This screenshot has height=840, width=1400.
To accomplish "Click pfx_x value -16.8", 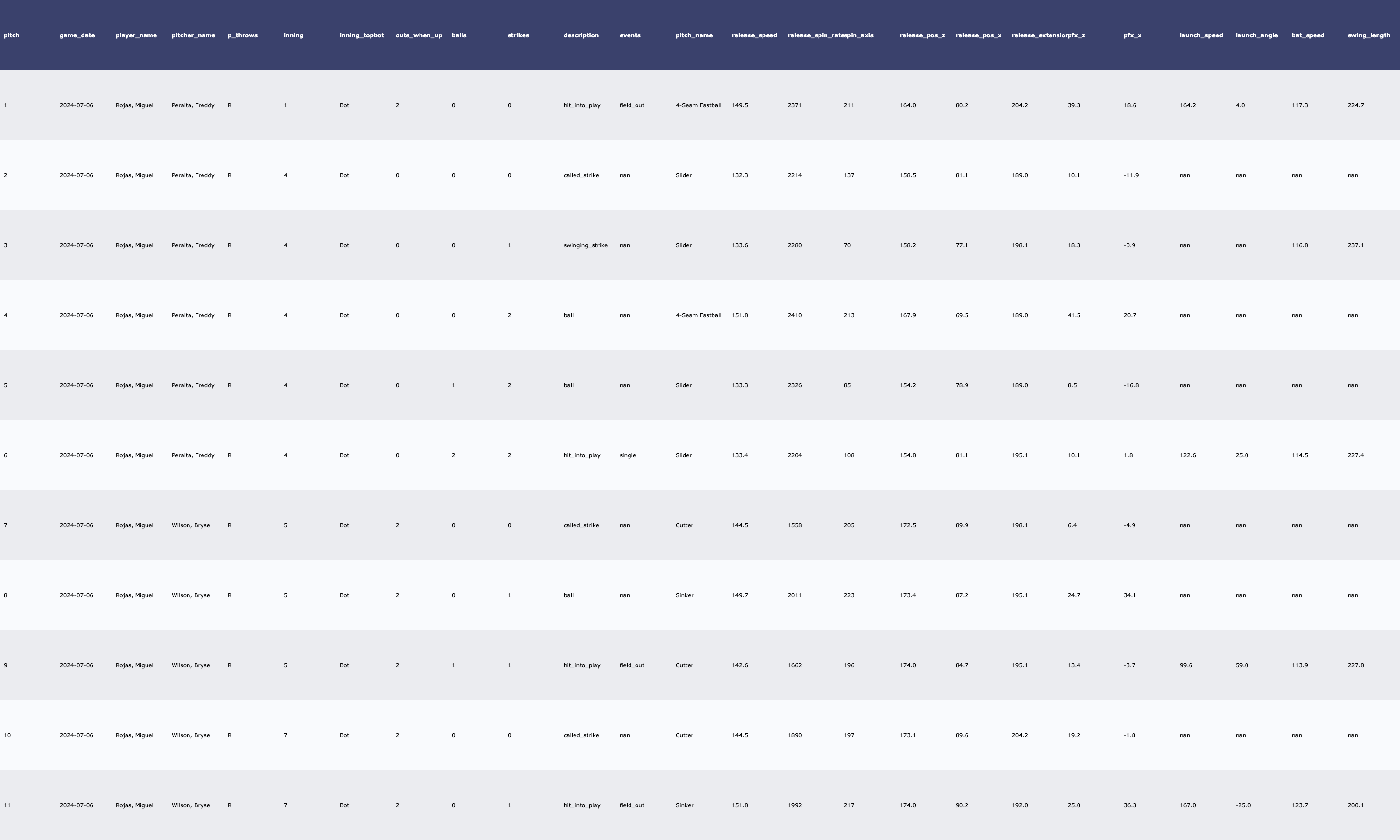I will pos(1131,385).
